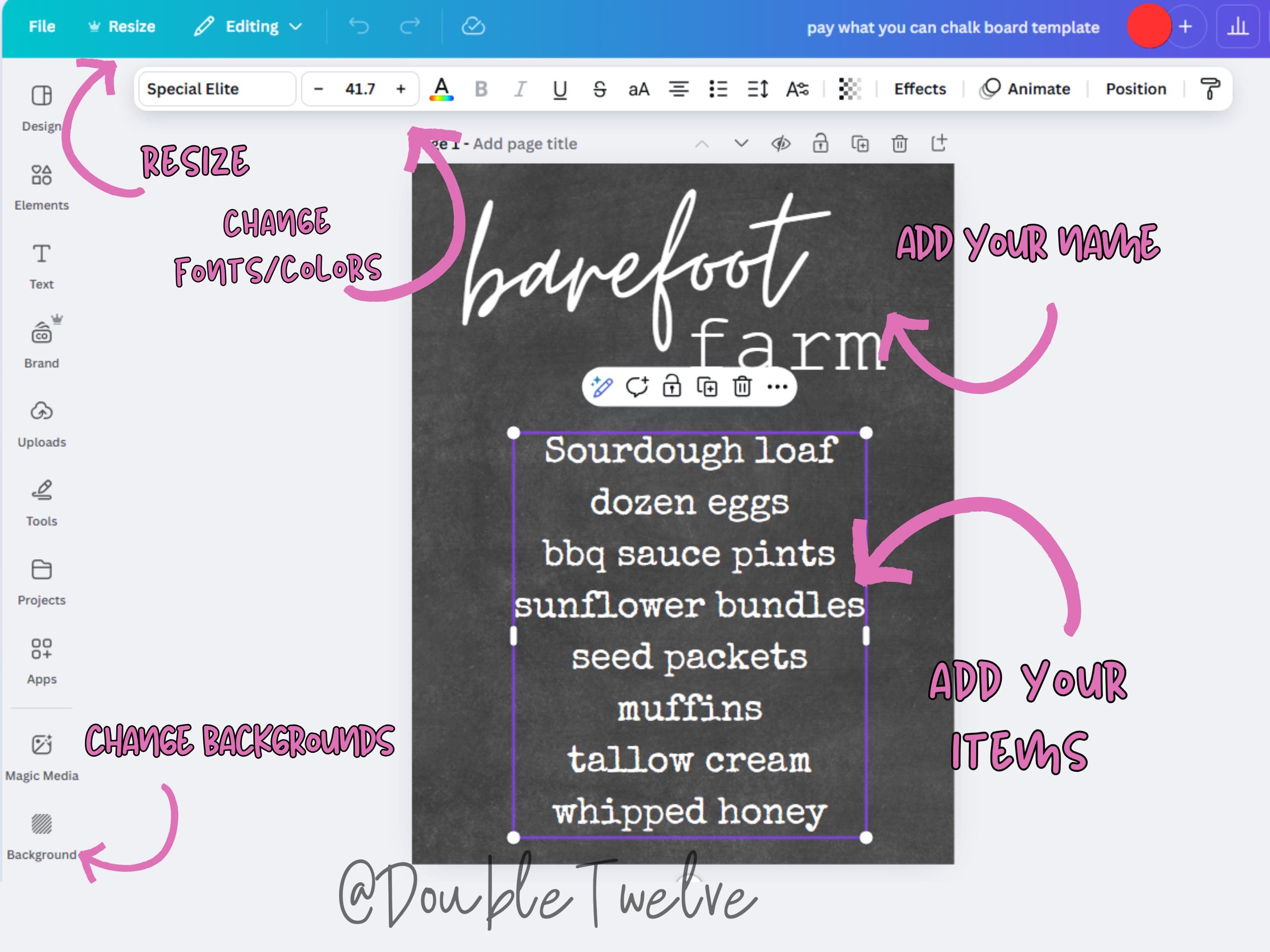
Task: Open line spacing options
Action: tap(758, 89)
